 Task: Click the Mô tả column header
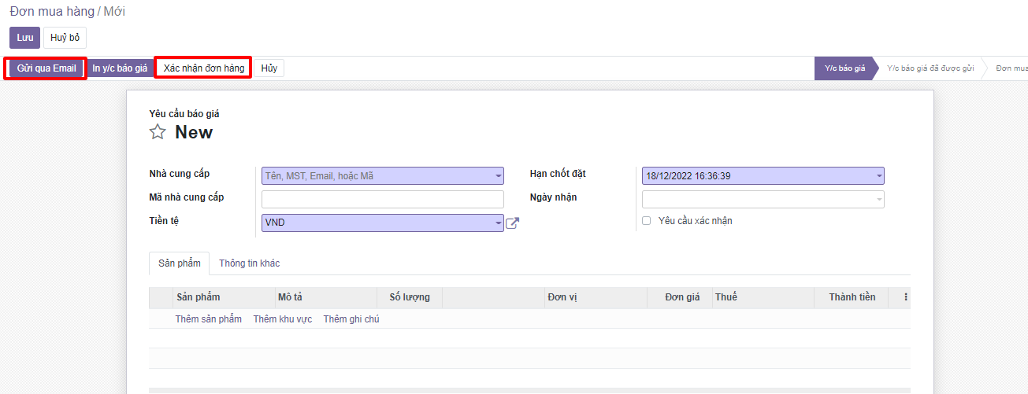326,298
